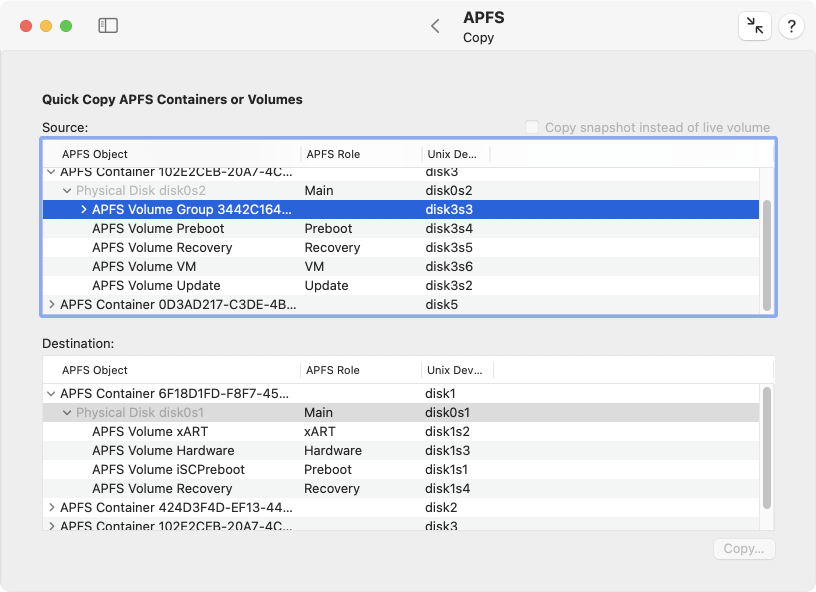Select destination APFS Container 6F18D1FD row
This screenshot has width=816, height=592.
coord(401,393)
